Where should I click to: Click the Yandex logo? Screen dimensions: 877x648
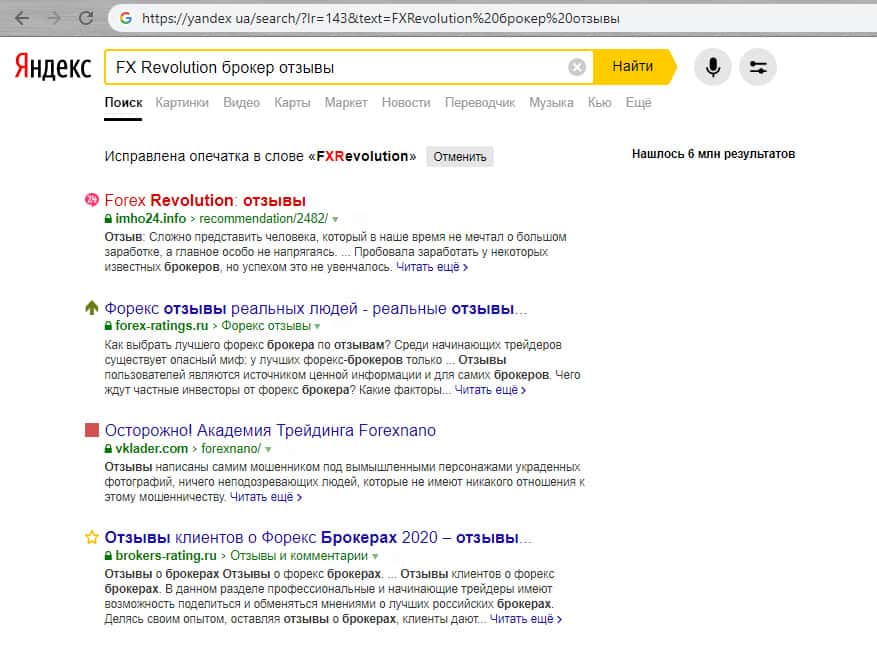click(53, 67)
